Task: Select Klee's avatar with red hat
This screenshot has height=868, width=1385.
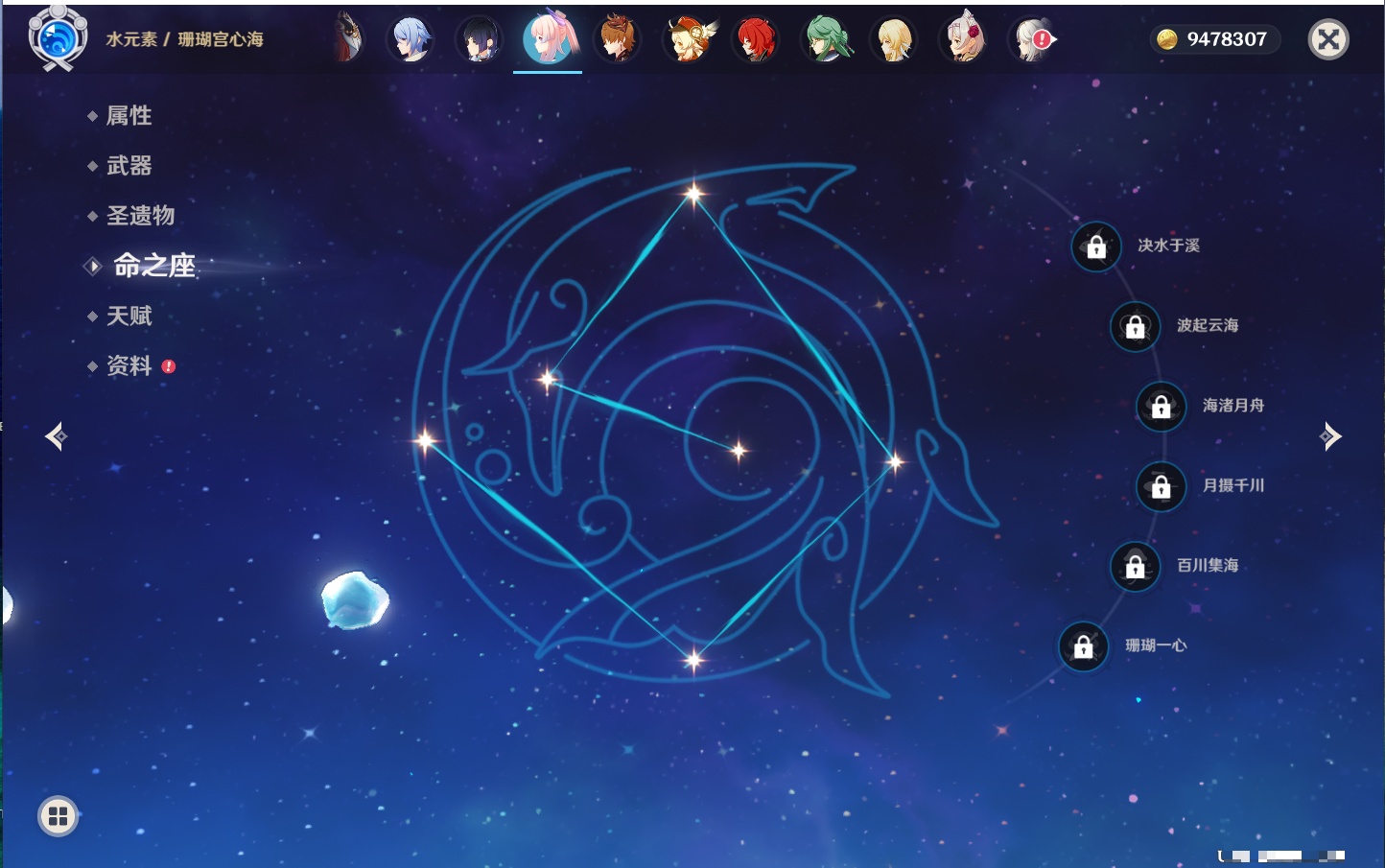Action: [687, 39]
